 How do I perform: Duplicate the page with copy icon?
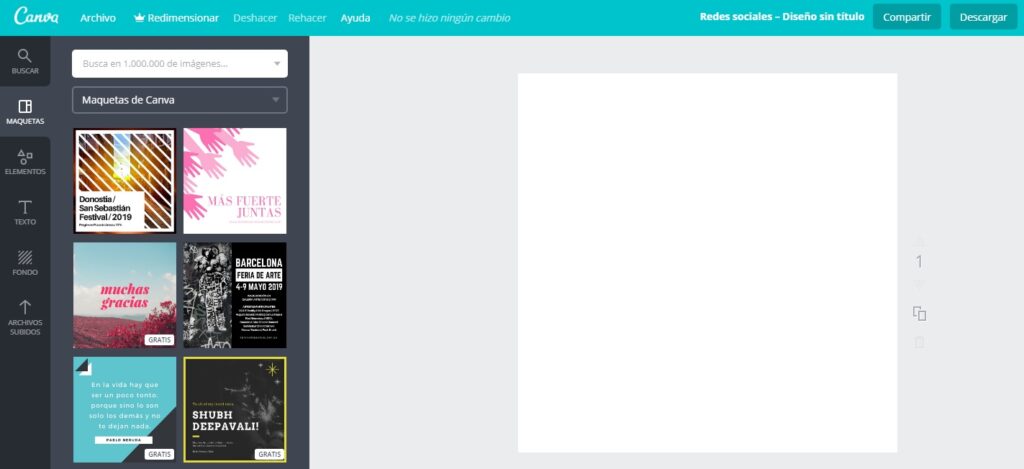920,314
